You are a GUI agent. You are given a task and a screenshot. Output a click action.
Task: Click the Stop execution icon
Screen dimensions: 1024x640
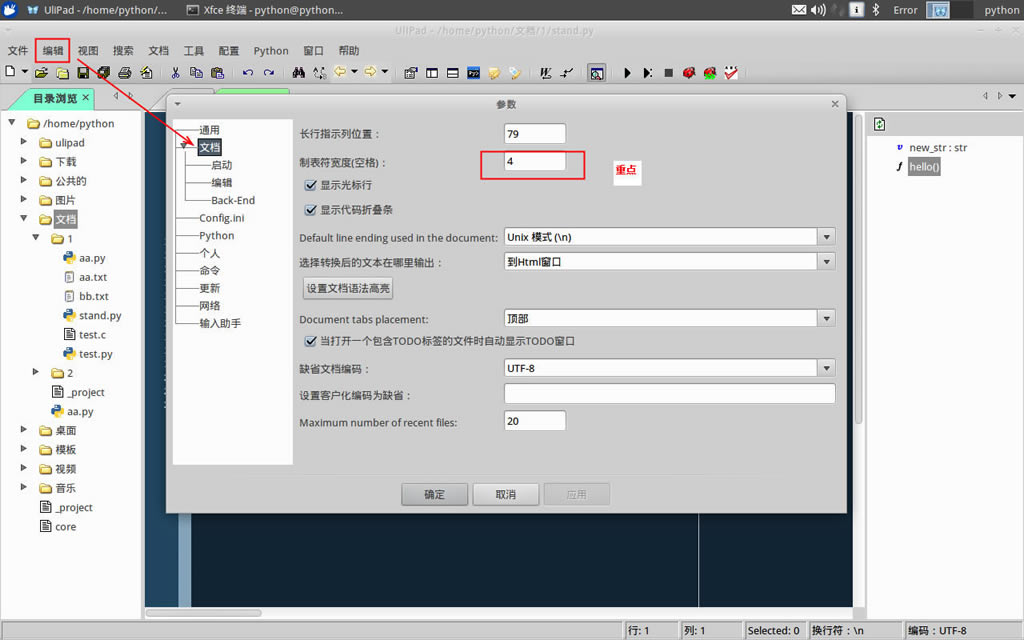[x=668, y=72]
